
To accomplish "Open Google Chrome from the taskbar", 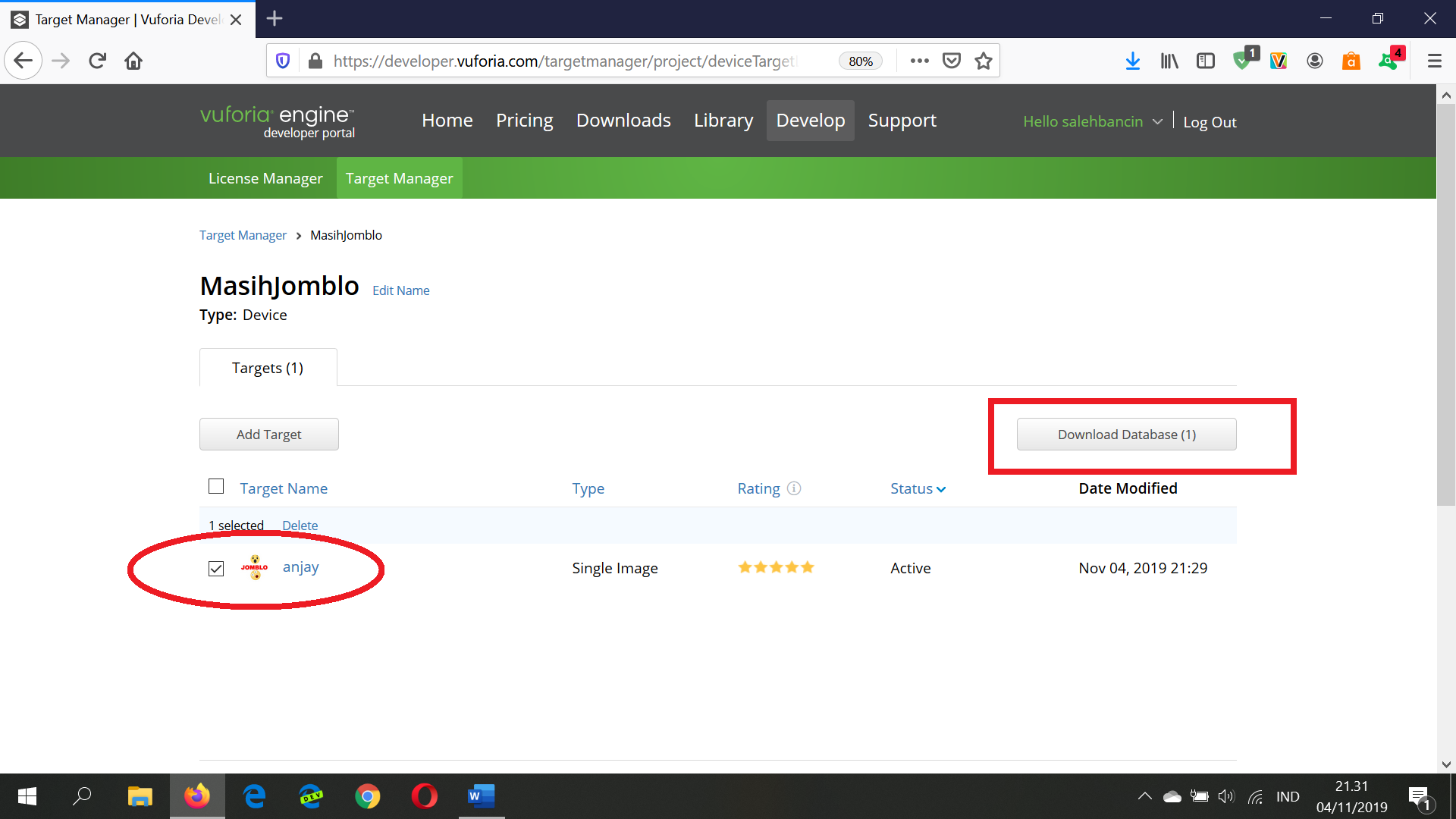I will point(368,796).
